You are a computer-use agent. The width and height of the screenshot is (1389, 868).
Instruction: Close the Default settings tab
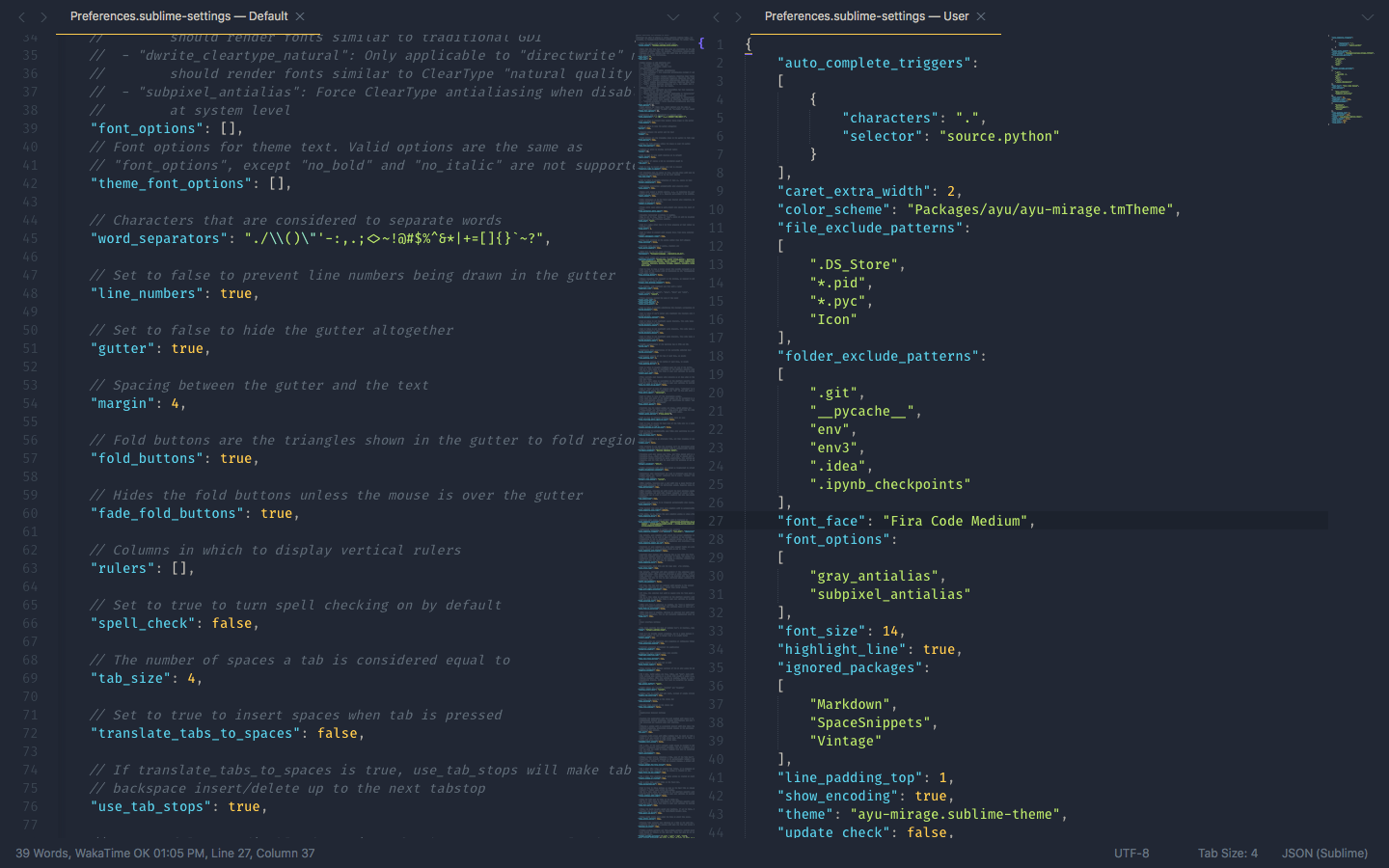tap(299, 15)
